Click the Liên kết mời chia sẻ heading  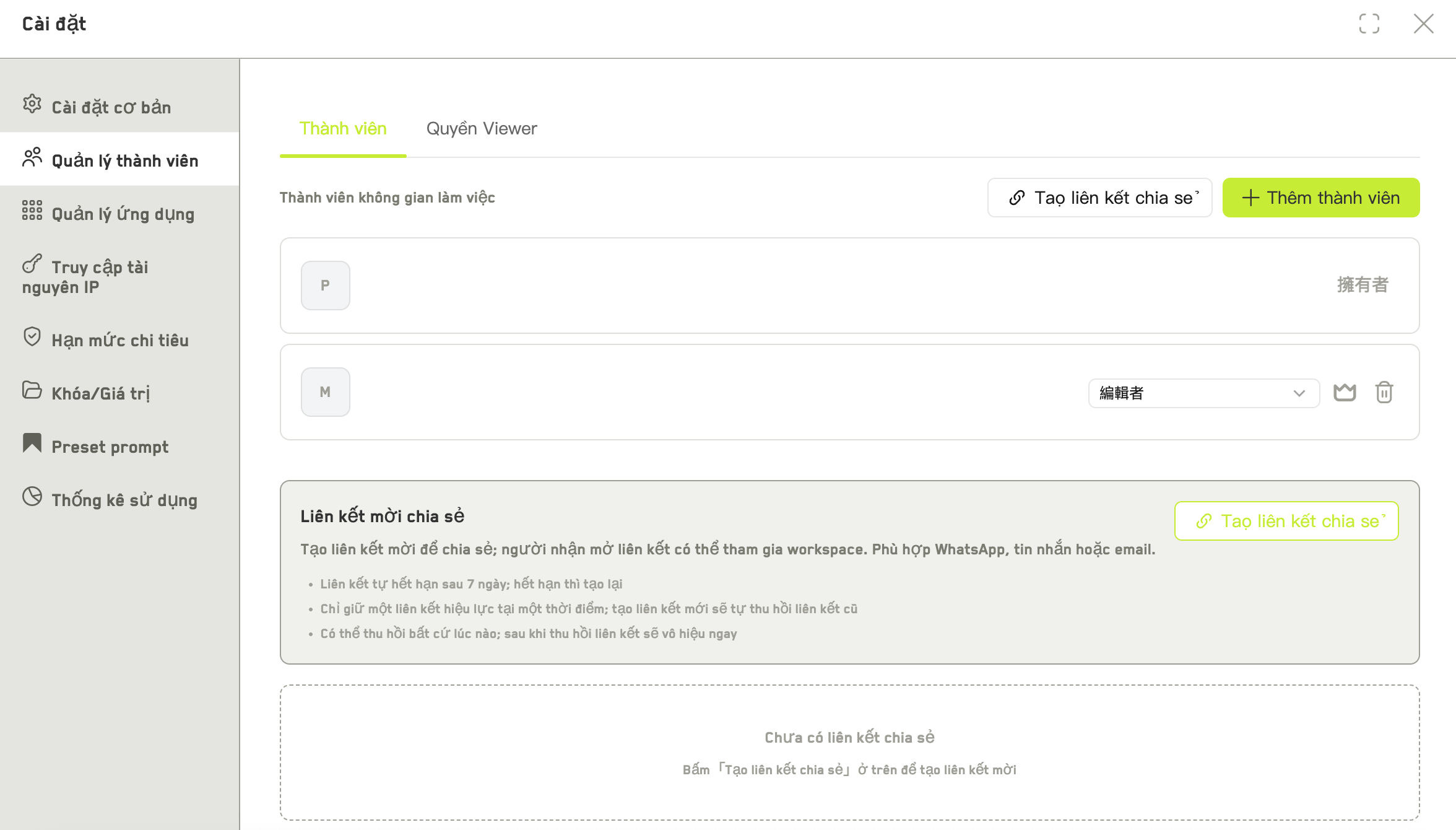click(x=383, y=517)
